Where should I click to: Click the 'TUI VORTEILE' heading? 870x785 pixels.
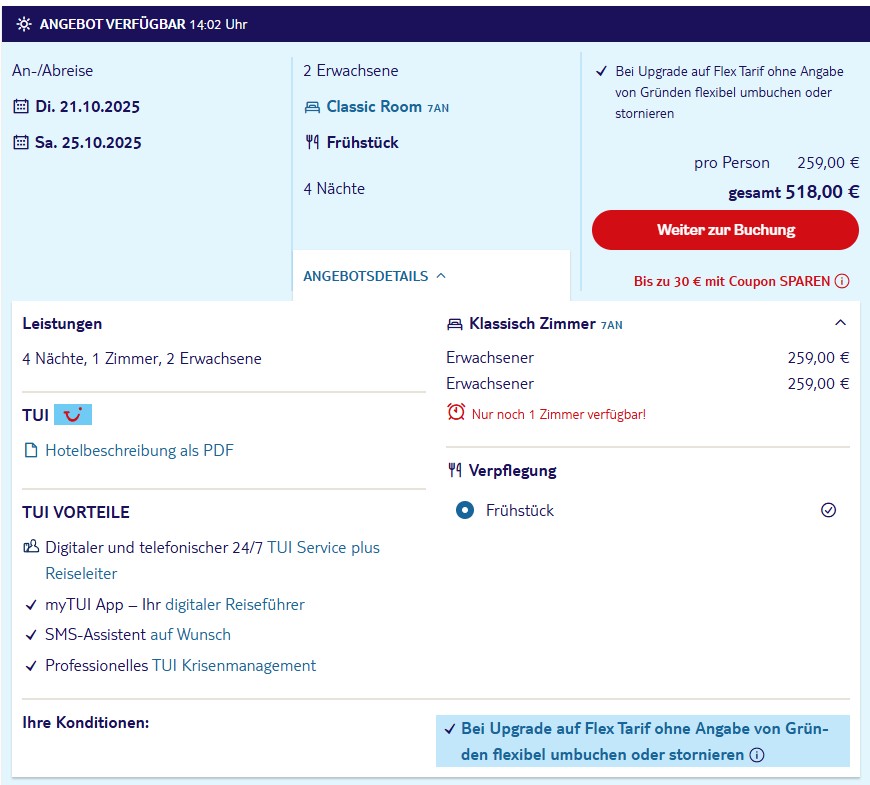[x=76, y=512]
